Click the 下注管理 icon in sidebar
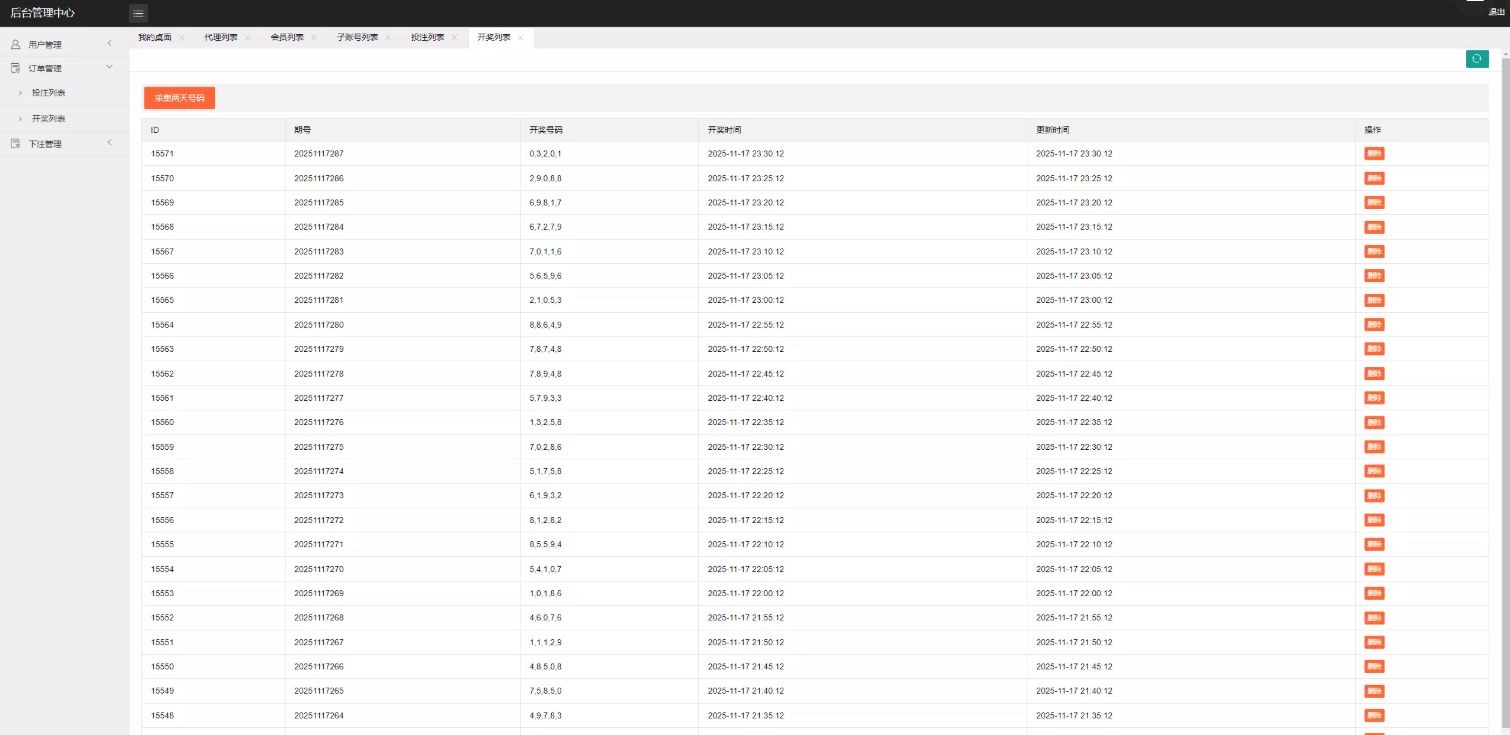This screenshot has height=735, width=1510. (15, 143)
